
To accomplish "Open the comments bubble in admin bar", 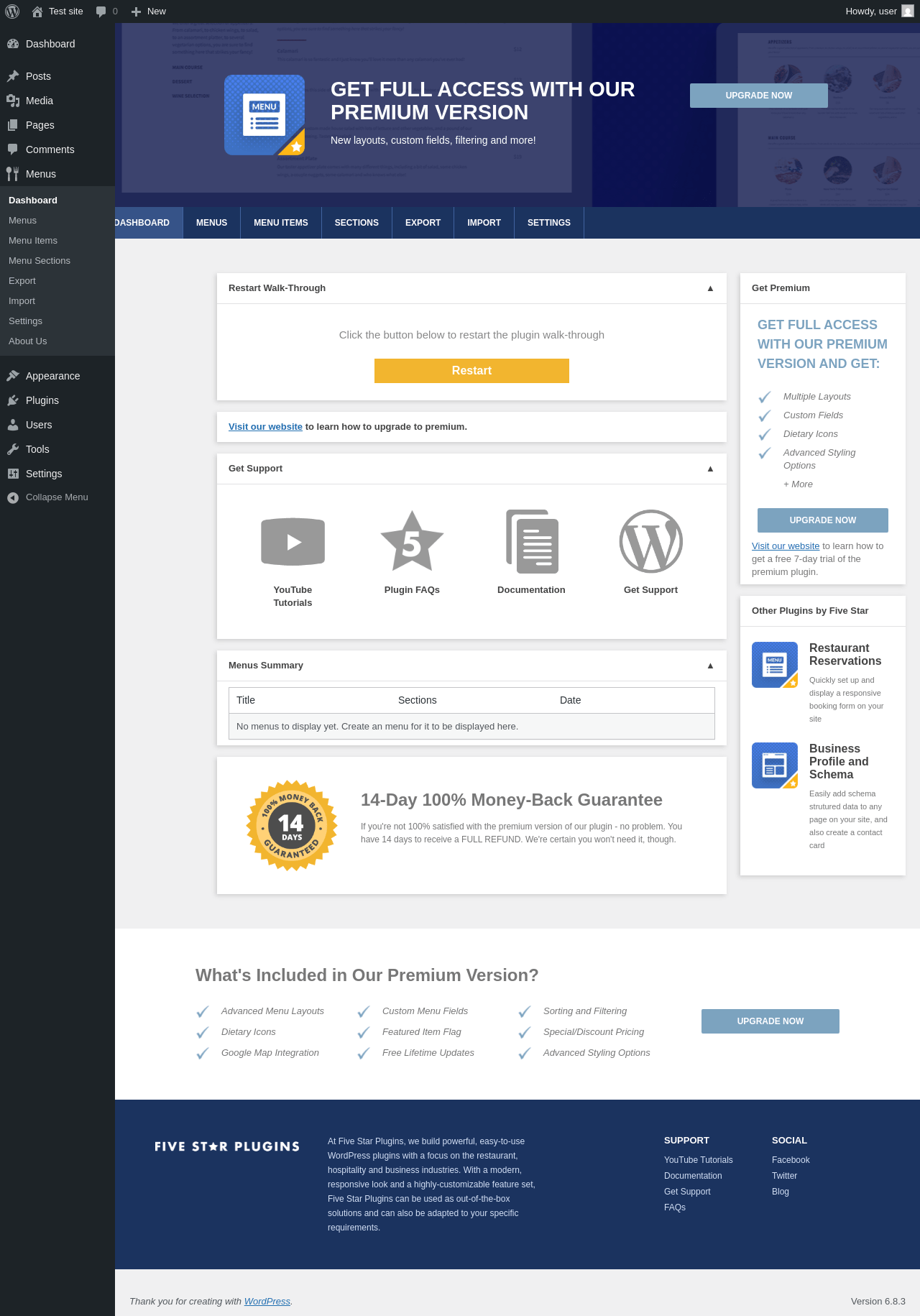I will click(101, 11).
